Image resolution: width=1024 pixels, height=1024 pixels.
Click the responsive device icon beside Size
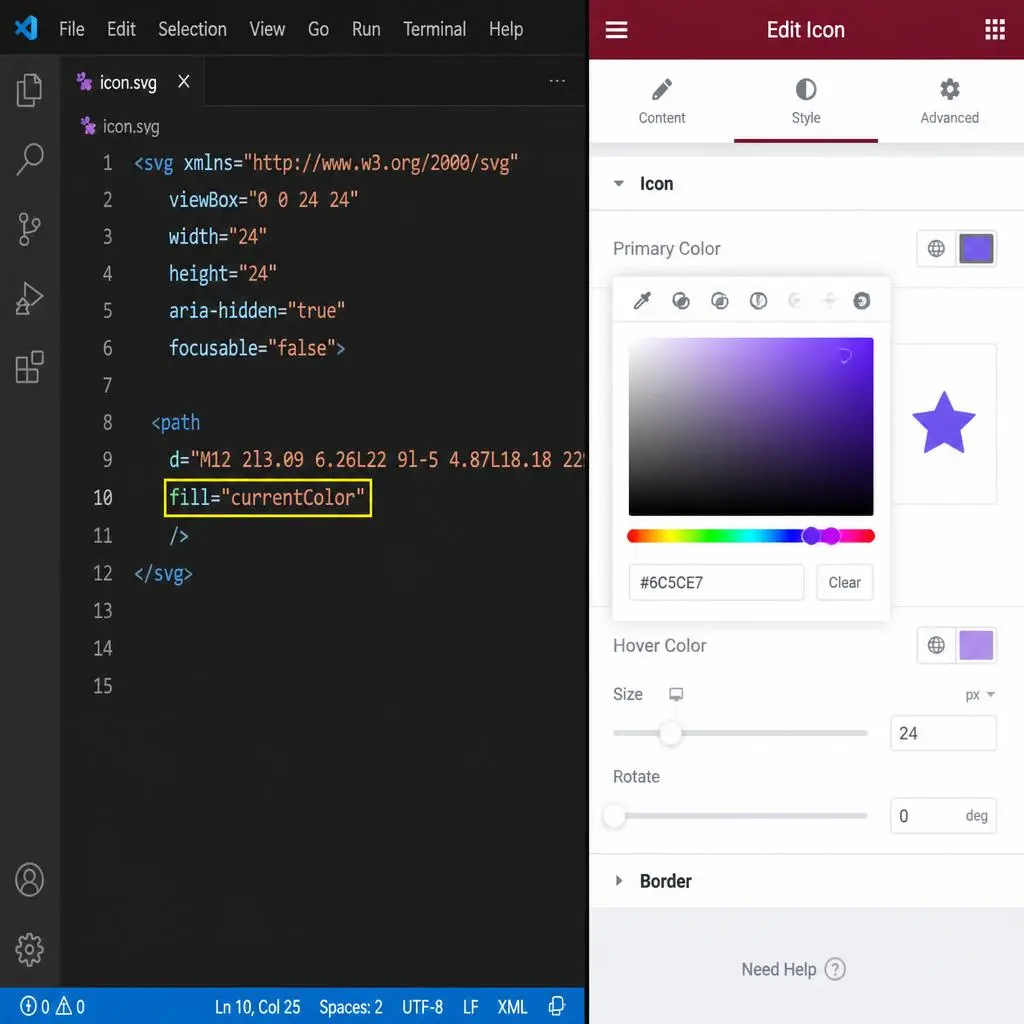tap(676, 694)
